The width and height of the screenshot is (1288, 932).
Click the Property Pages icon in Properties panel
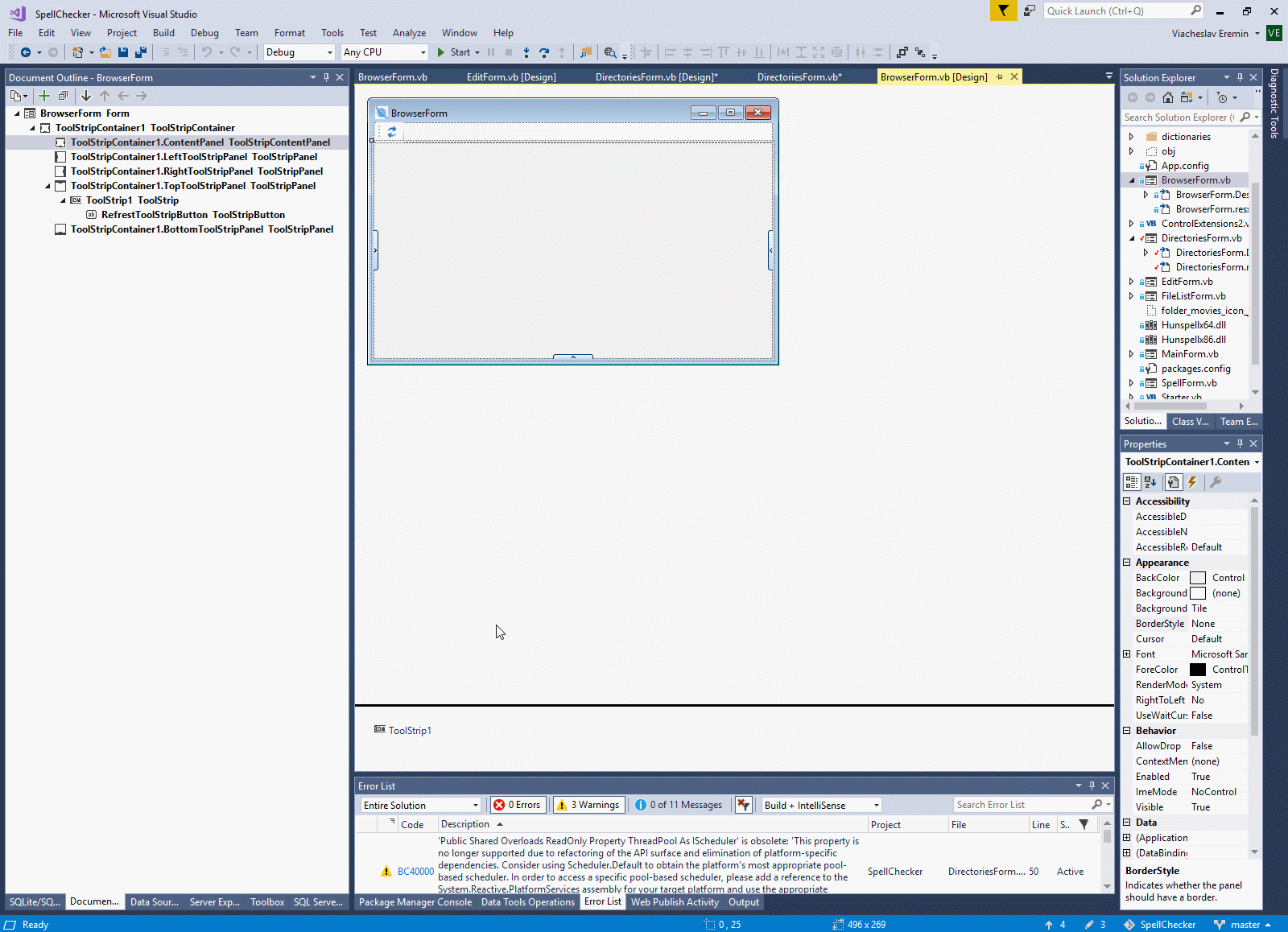point(1173,482)
